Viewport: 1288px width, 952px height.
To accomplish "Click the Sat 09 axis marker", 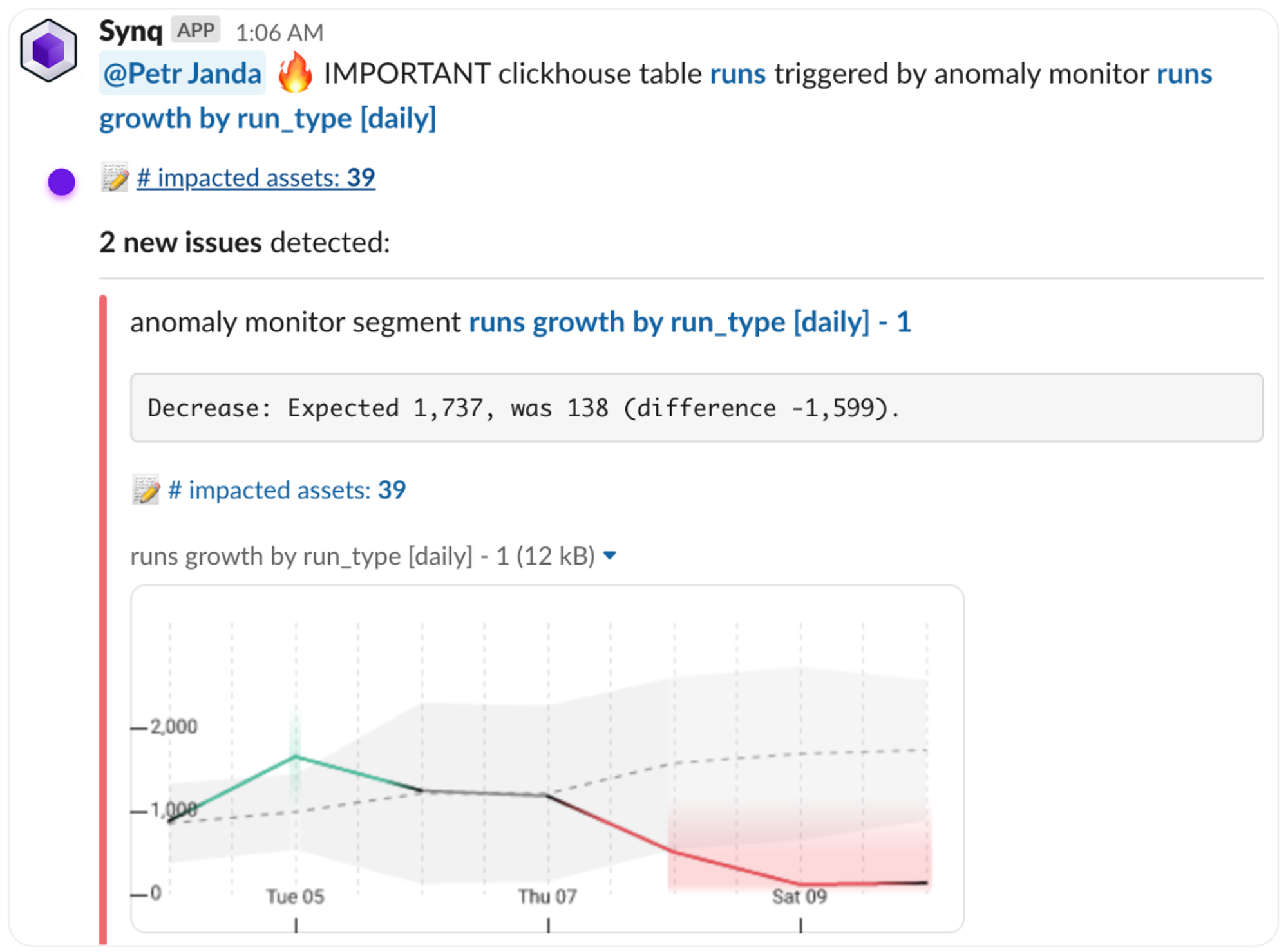I will (799, 896).
